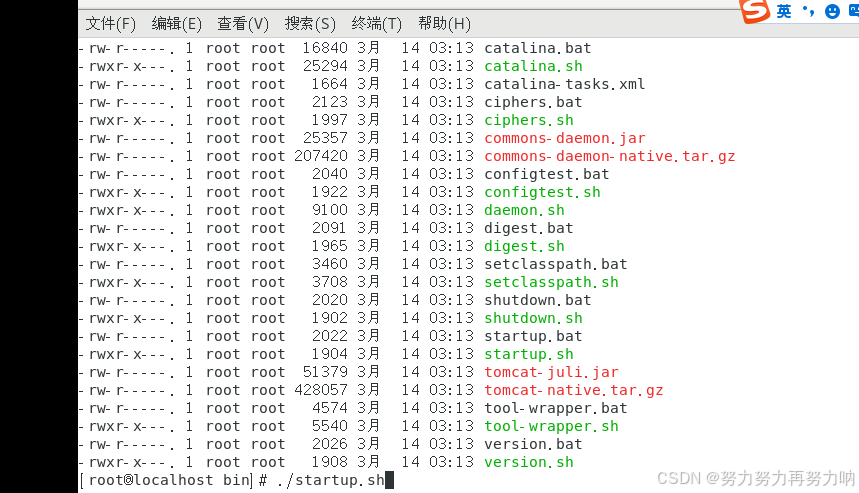Select the red file name commons-daemon.jar
859x493 pixels.
[565, 138]
